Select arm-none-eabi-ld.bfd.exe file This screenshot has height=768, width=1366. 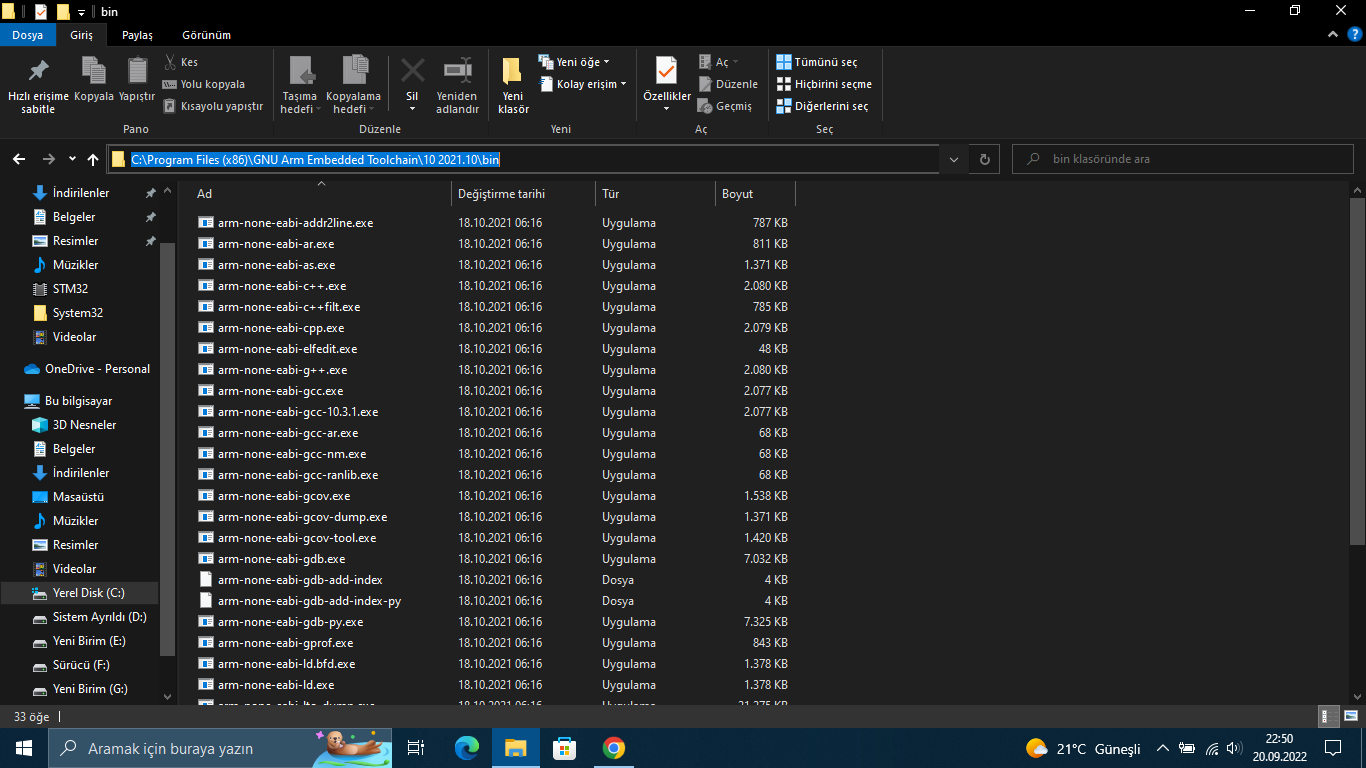(286, 664)
